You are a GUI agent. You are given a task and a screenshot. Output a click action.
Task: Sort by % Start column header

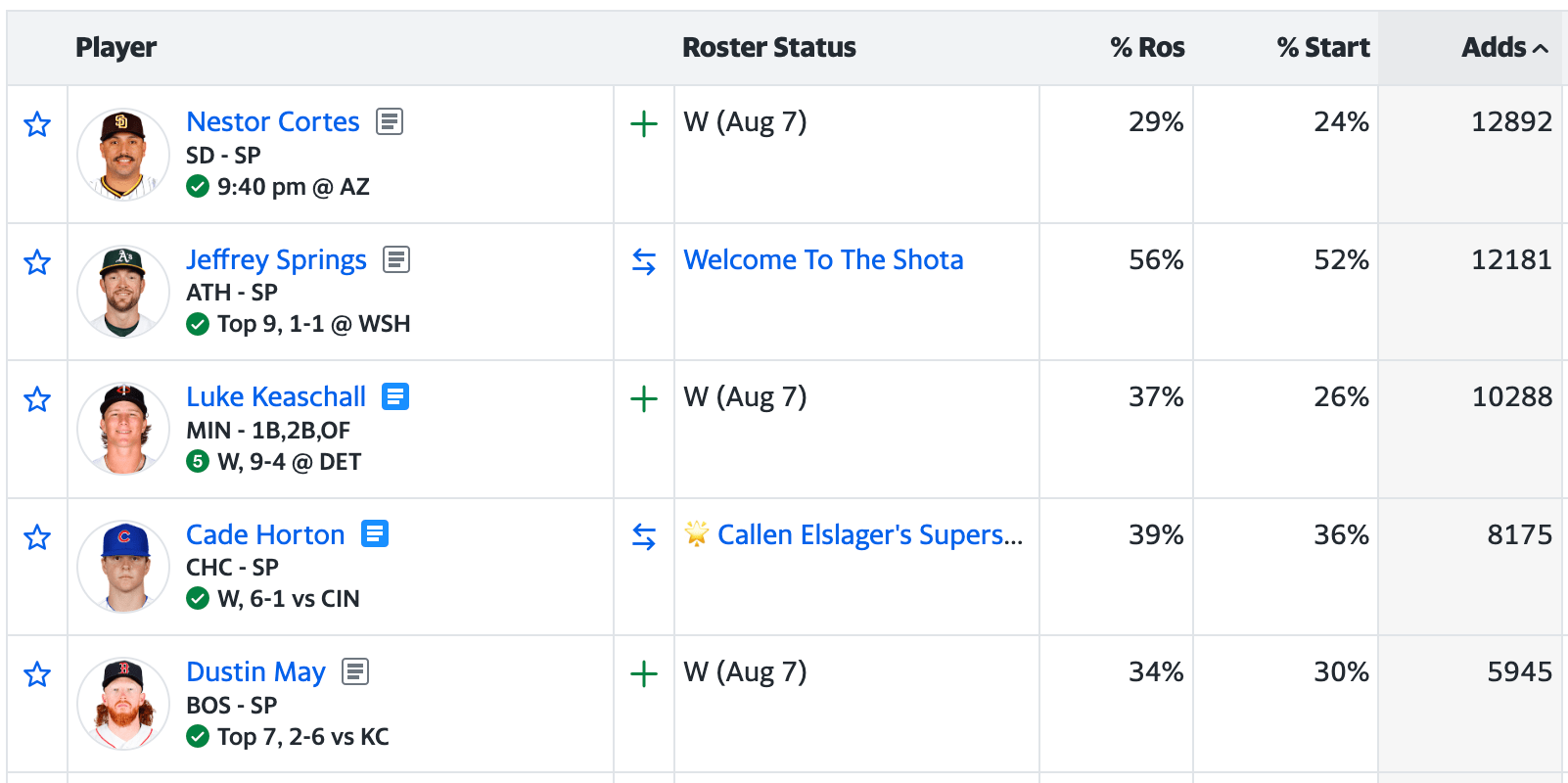tap(1323, 47)
